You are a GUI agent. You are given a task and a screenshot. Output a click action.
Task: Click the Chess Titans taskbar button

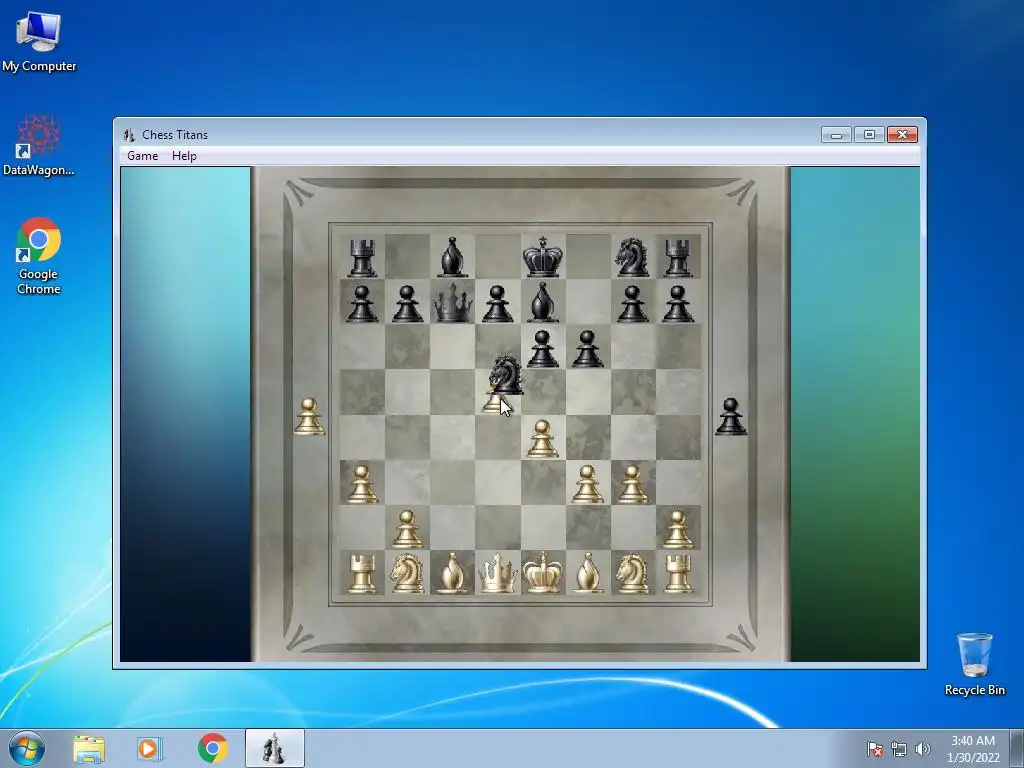(275, 748)
